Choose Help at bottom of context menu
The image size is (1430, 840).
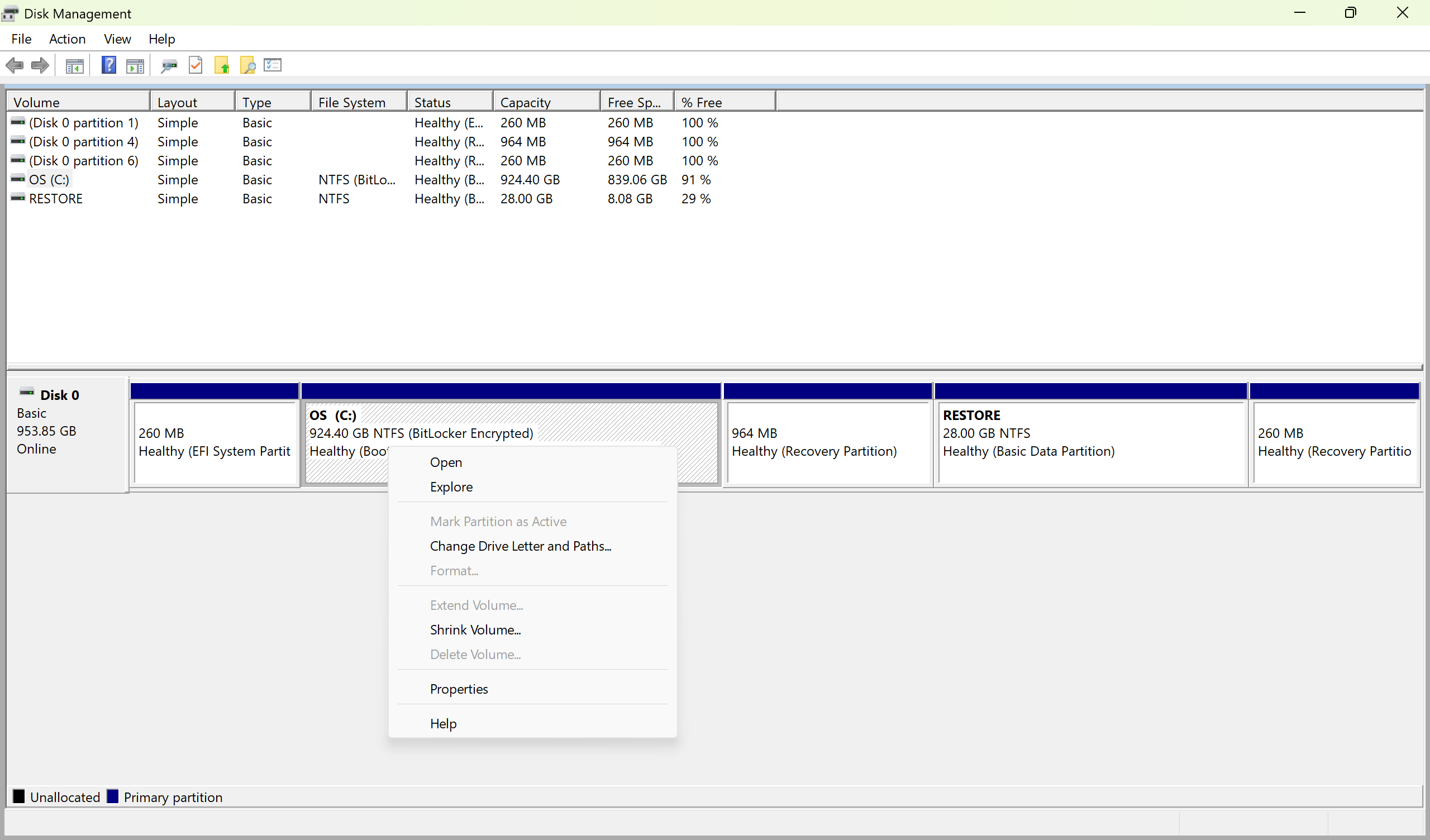click(x=533, y=724)
